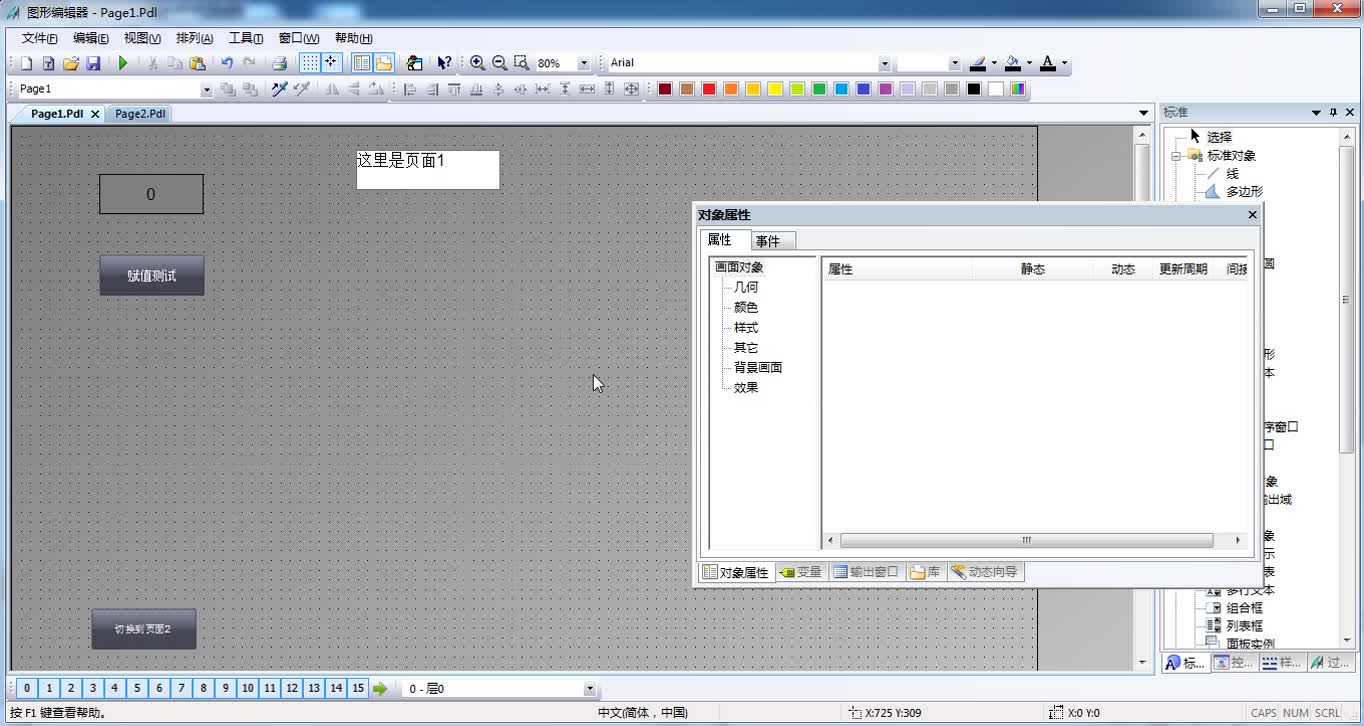The image size is (1364, 726).
Task: Paste with the clipboard toolbar icon
Action: click(197, 63)
